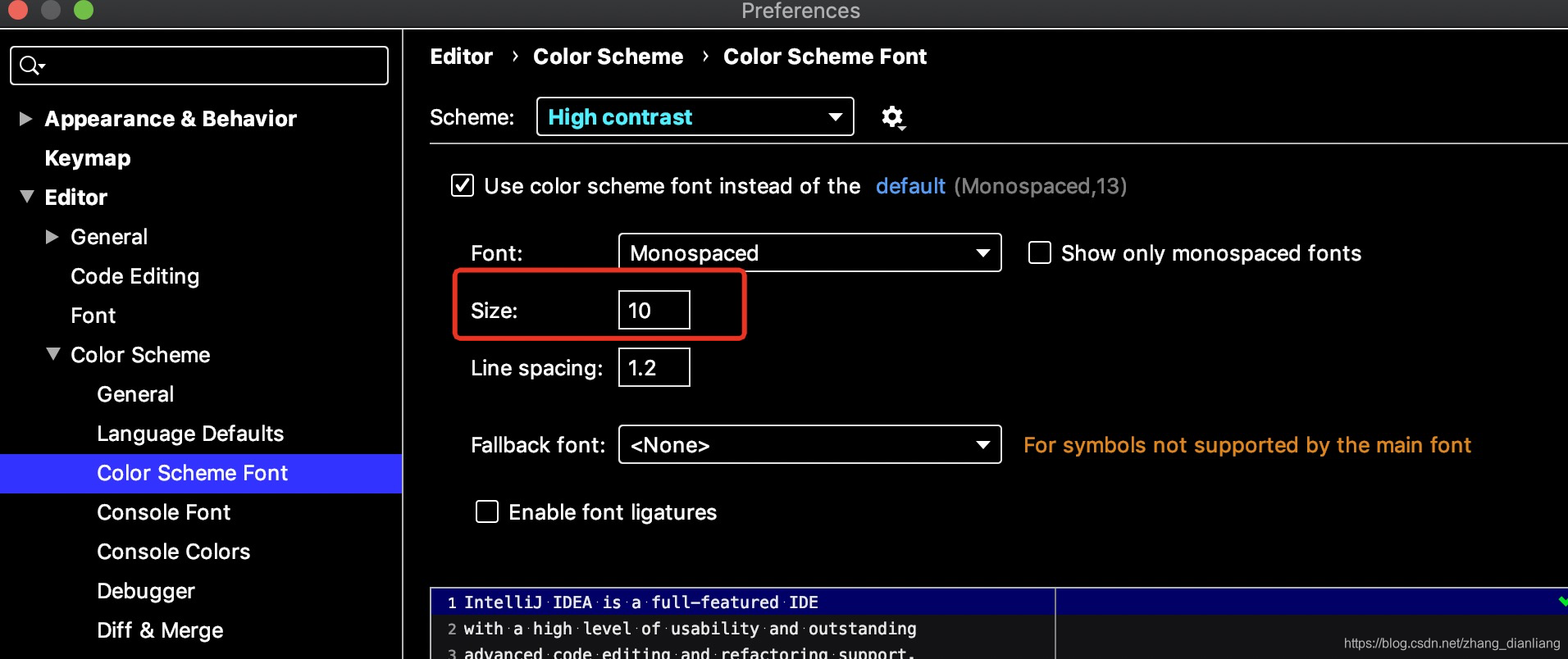Click the orange 'For symbols not supported' hint
Image resolution: width=1568 pixels, height=659 pixels.
pos(1247,445)
